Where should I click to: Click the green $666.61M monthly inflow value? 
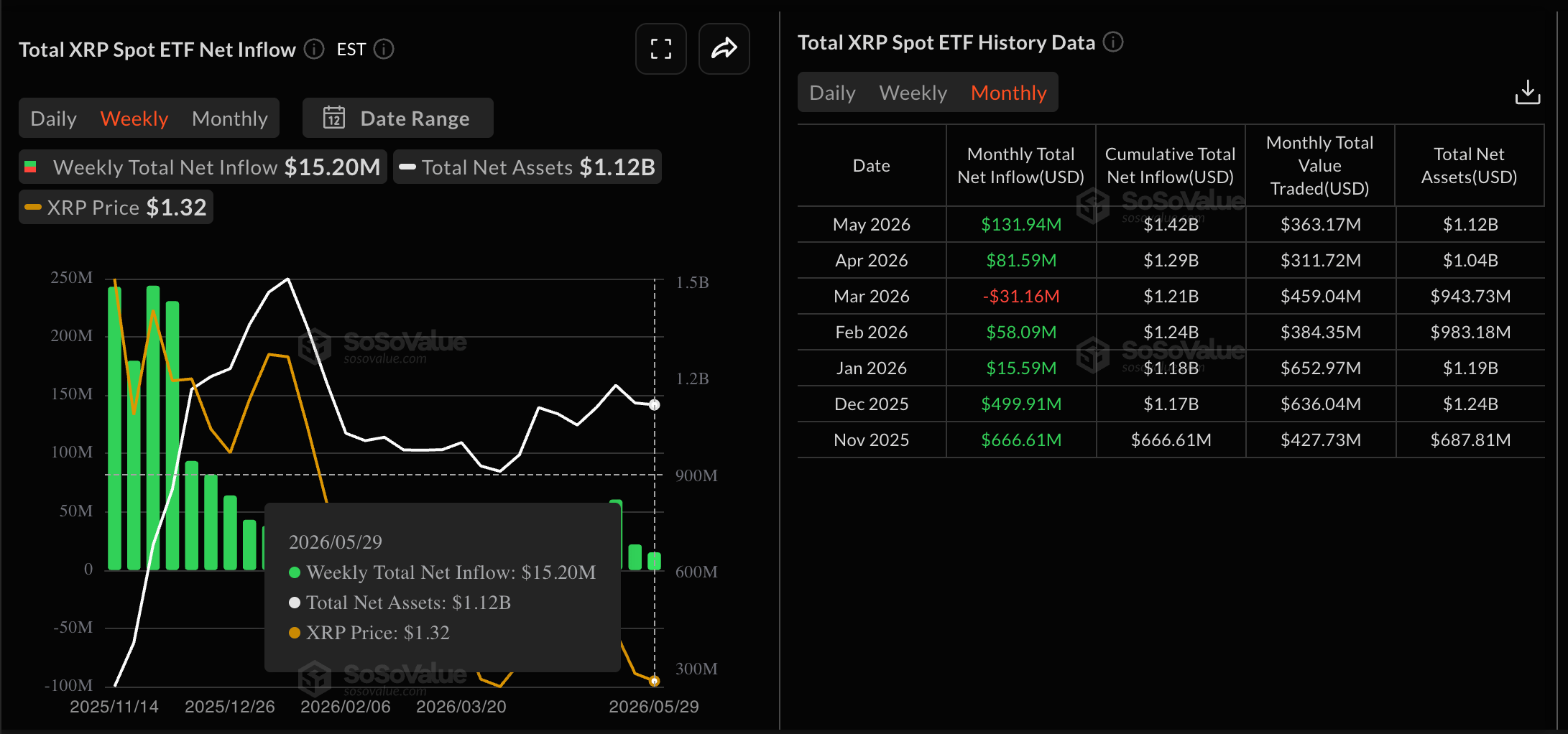(1021, 440)
